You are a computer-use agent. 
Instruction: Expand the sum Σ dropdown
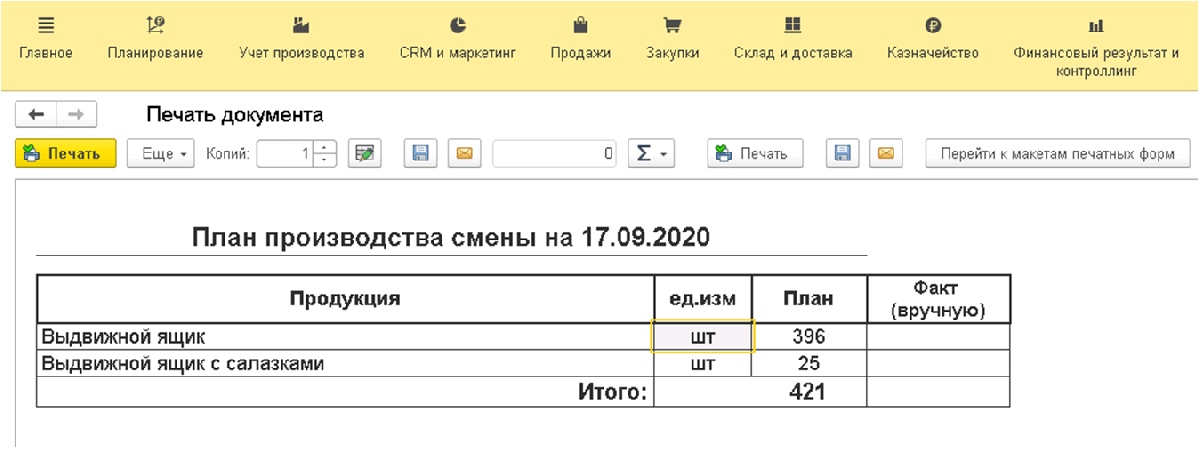click(x=652, y=154)
